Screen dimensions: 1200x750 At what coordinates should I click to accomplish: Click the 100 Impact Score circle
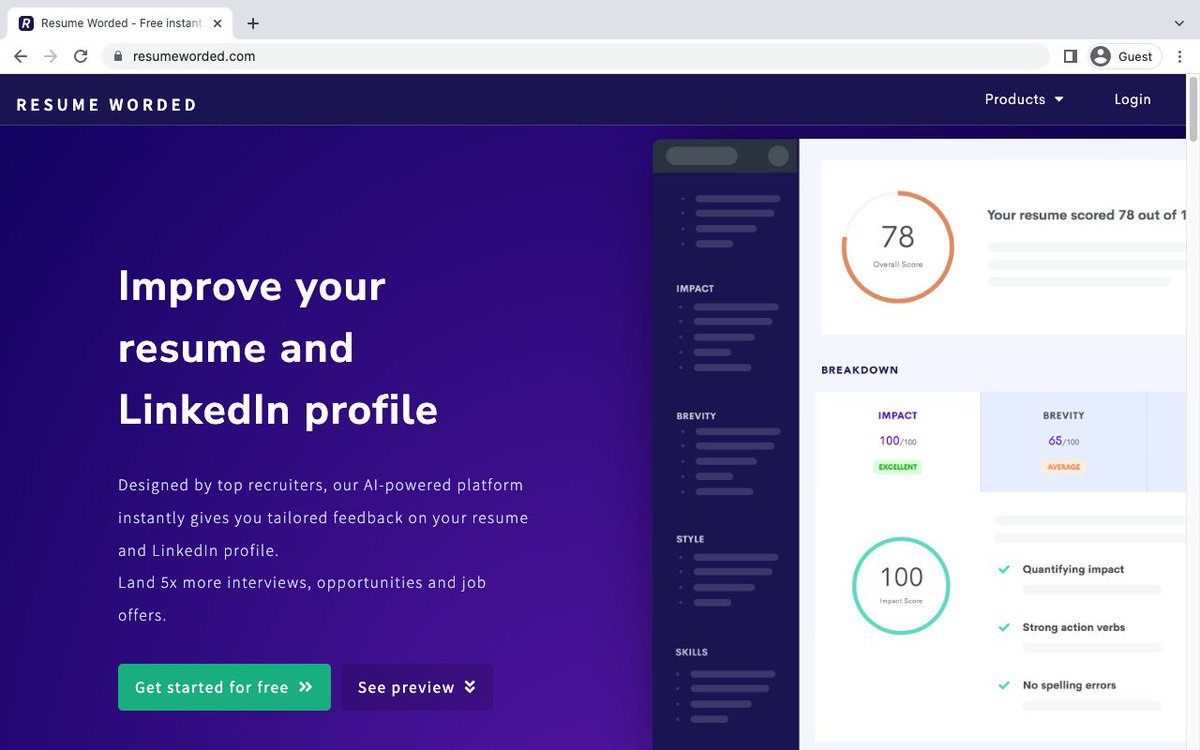[901, 586]
